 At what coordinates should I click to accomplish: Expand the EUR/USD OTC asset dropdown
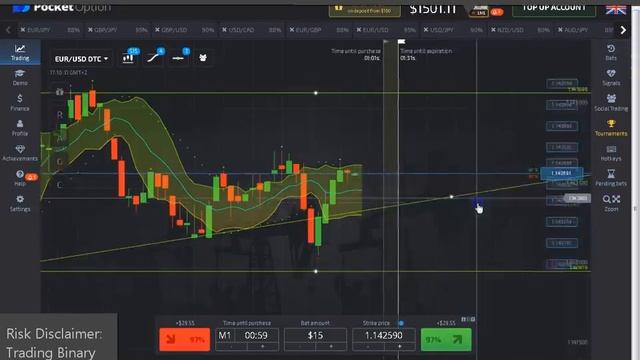click(x=81, y=59)
